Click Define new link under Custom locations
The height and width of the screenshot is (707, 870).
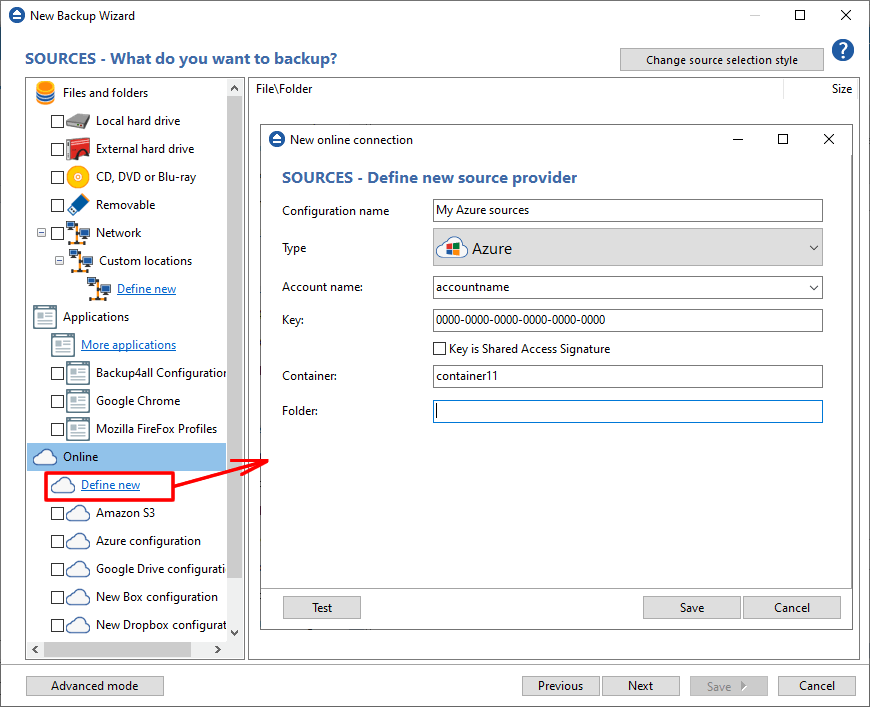(x=146, y=289)
